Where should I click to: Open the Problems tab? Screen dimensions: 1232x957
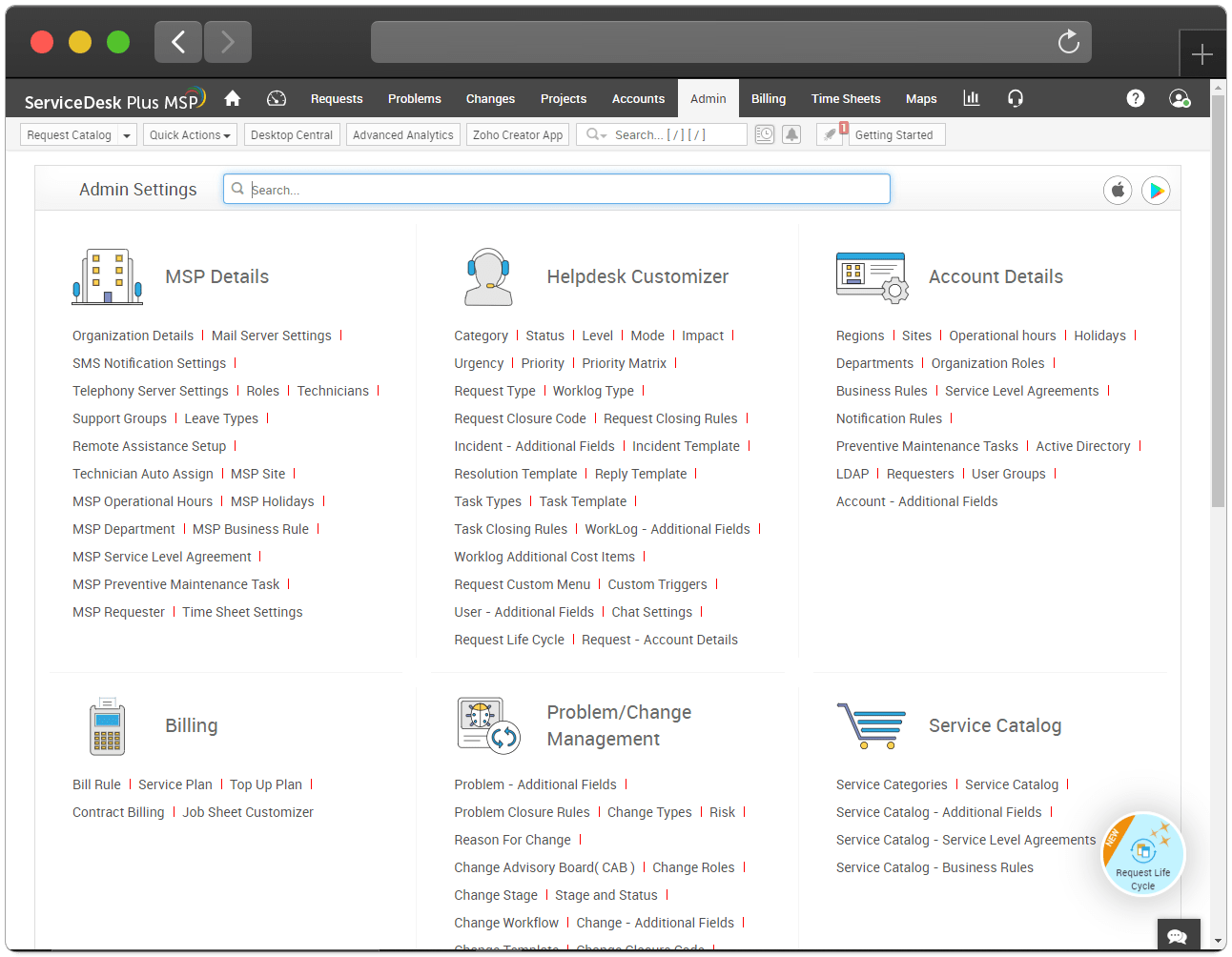pyautogui.click(x=415, y=98)
